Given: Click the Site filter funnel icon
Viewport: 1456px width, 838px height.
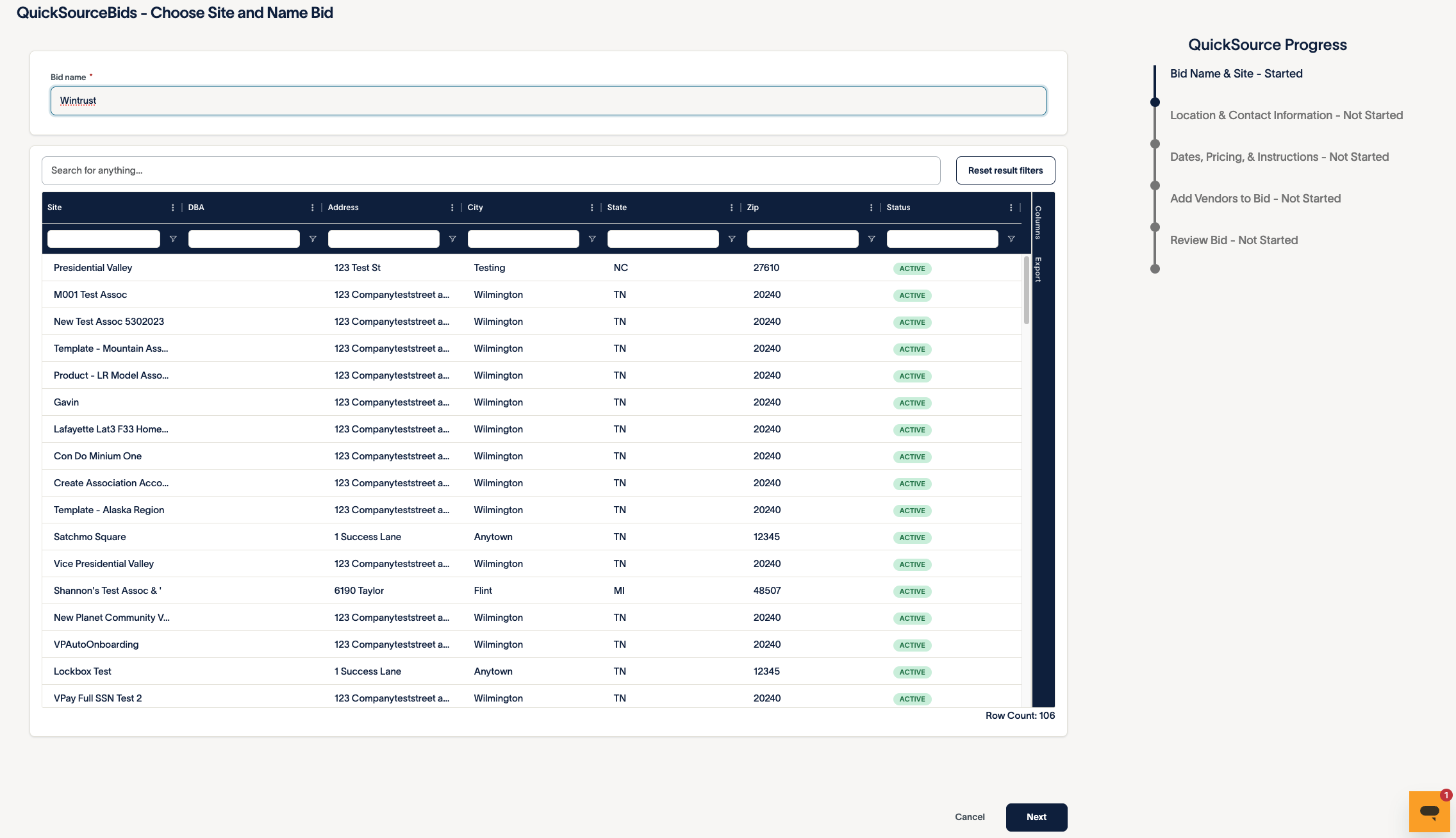Looking at the screenshot, I should (173, 239).
